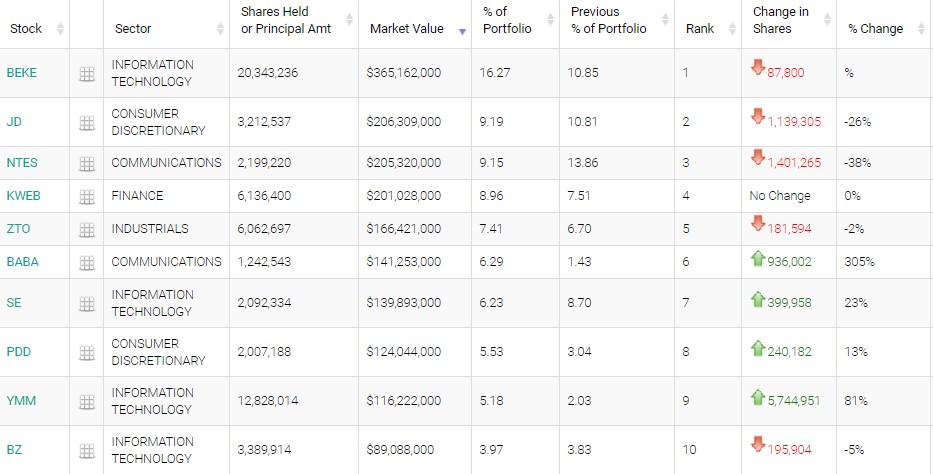Open the BABA ticker link
The height and width of the screenshot is (474, 933).
[21, 262]
